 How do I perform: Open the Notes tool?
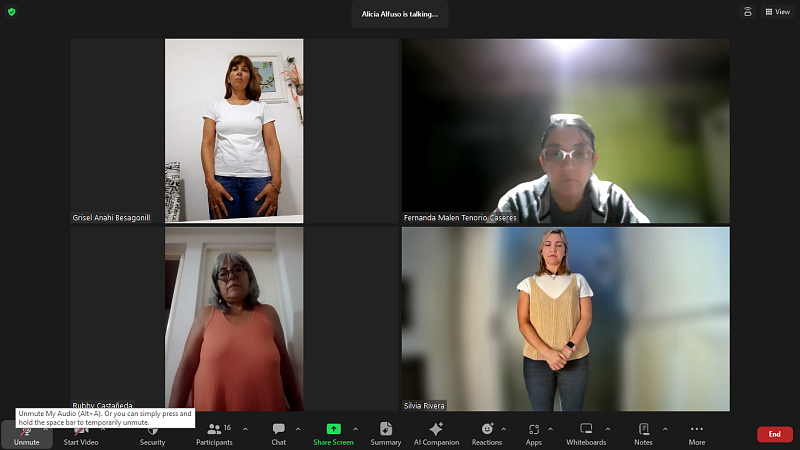[643, 433]
